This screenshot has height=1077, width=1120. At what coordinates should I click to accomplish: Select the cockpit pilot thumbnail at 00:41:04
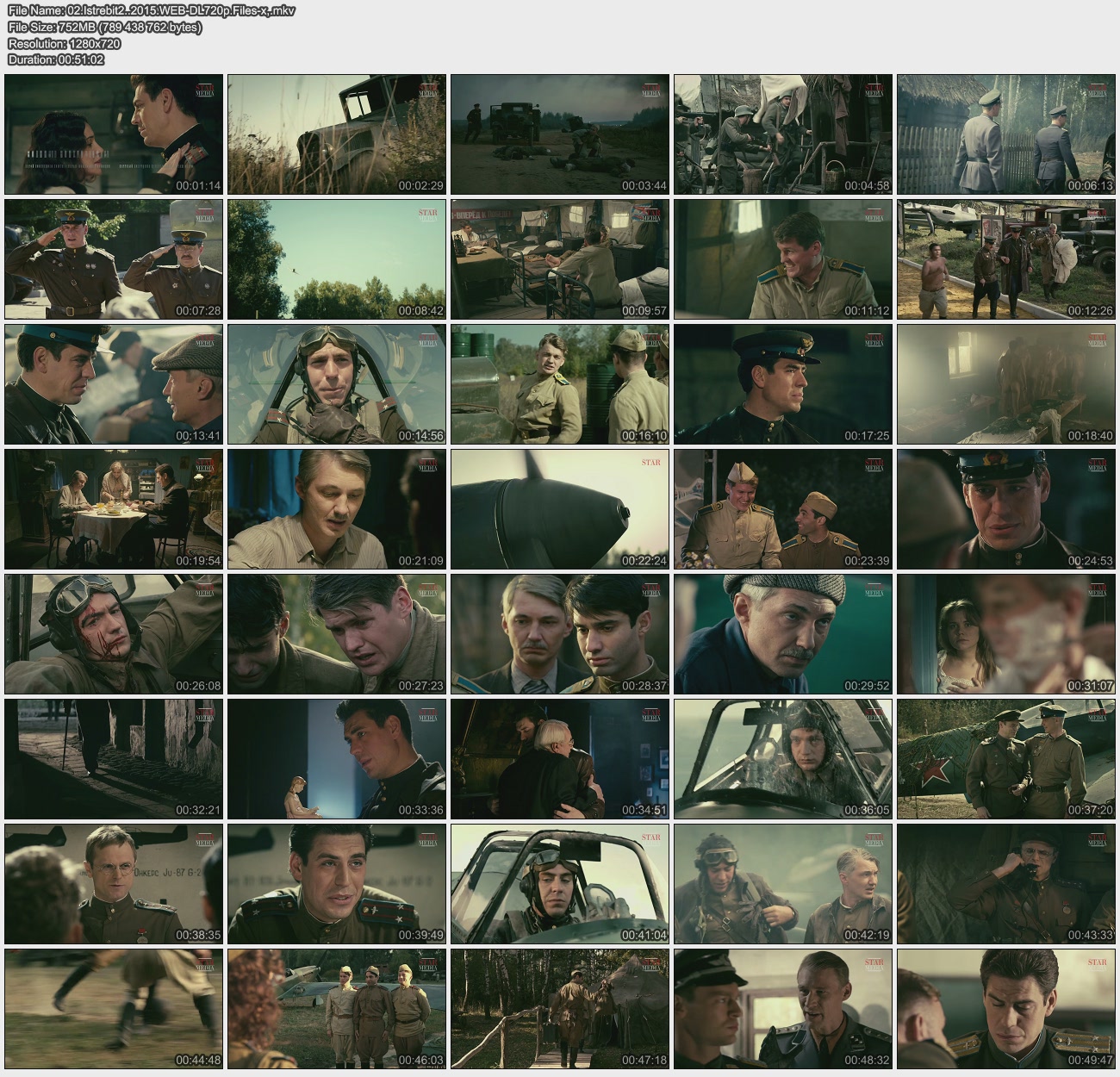click(x=560, y=884)
